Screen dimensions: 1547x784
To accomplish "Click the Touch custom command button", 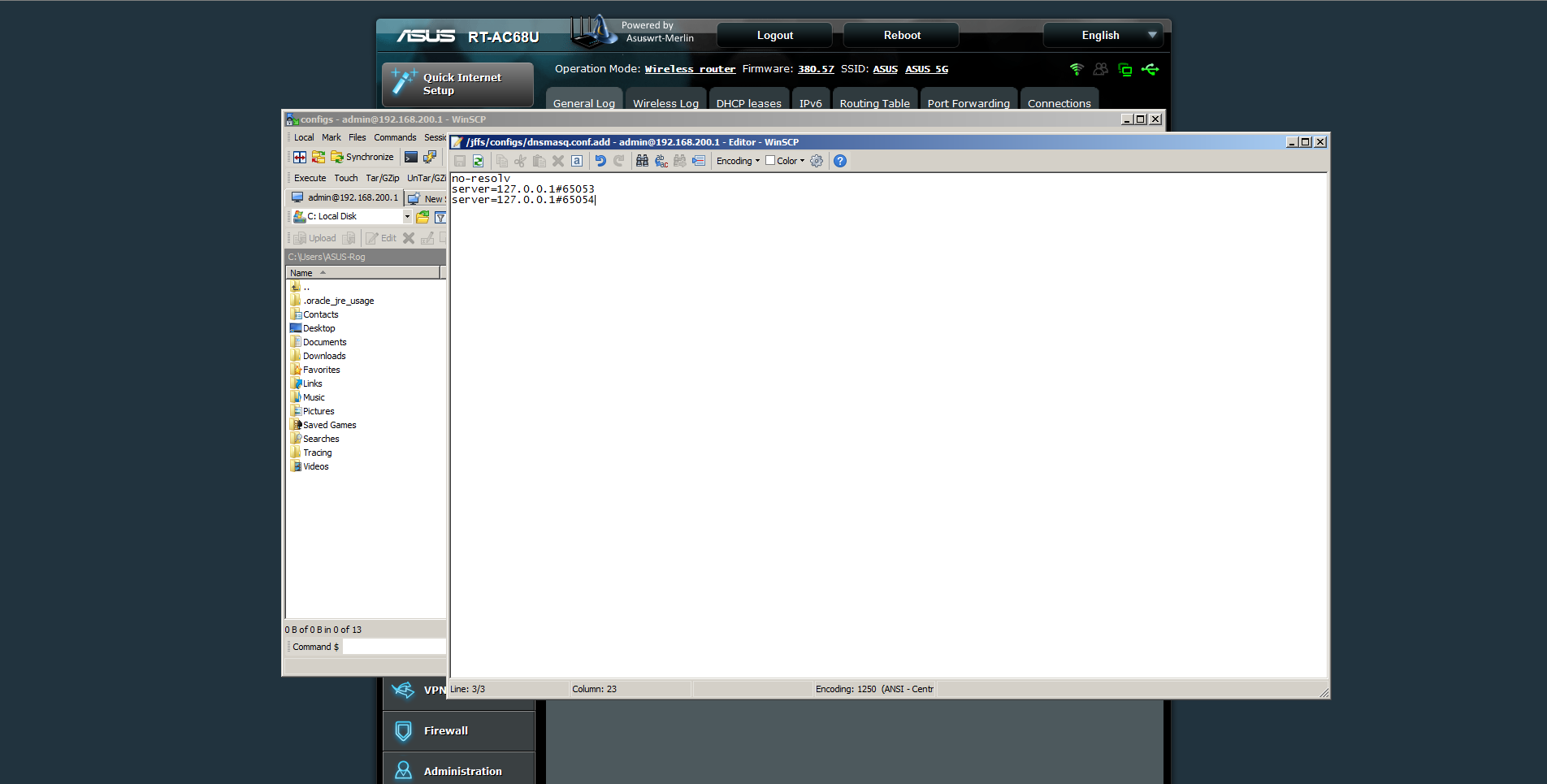I will coord(346,178).
